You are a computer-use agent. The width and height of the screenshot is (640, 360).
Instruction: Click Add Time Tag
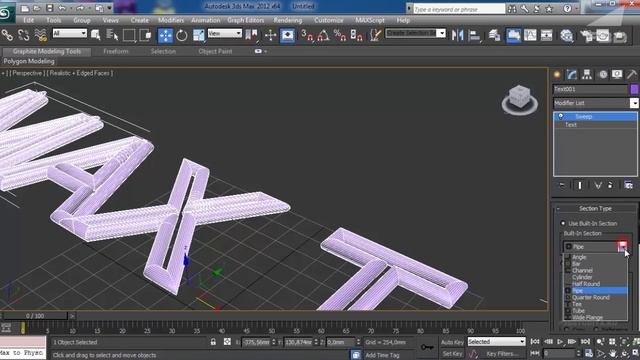(x=382, y=355)
